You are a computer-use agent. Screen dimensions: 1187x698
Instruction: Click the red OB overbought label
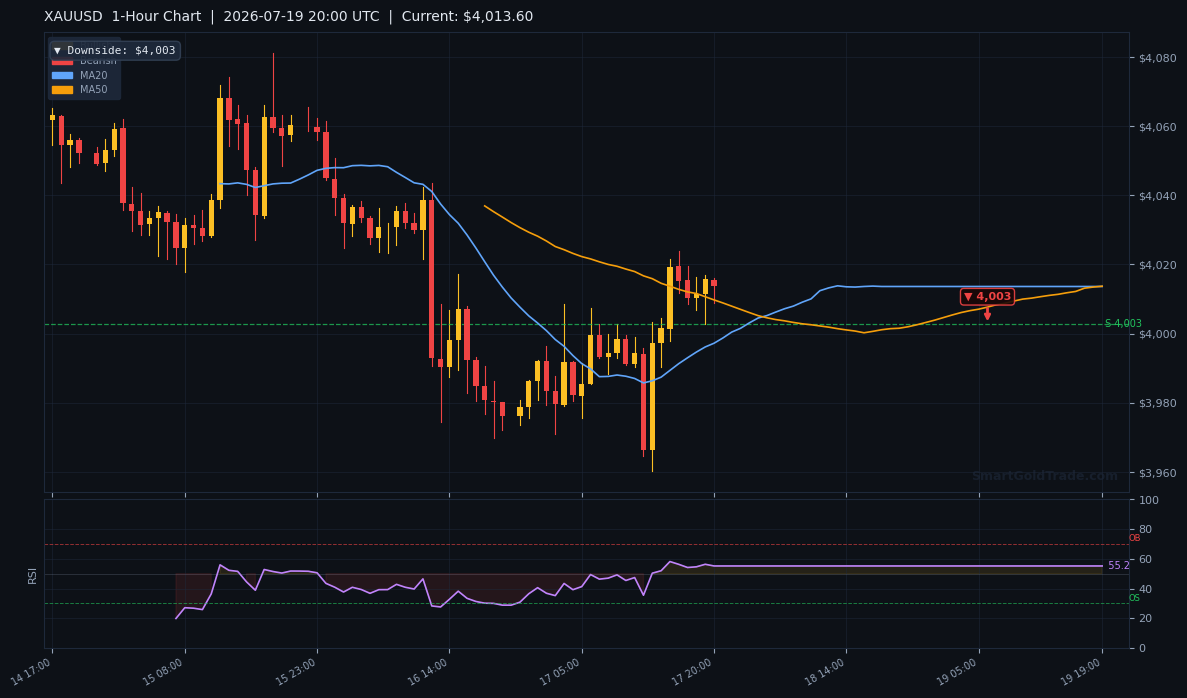(1134, 538)
